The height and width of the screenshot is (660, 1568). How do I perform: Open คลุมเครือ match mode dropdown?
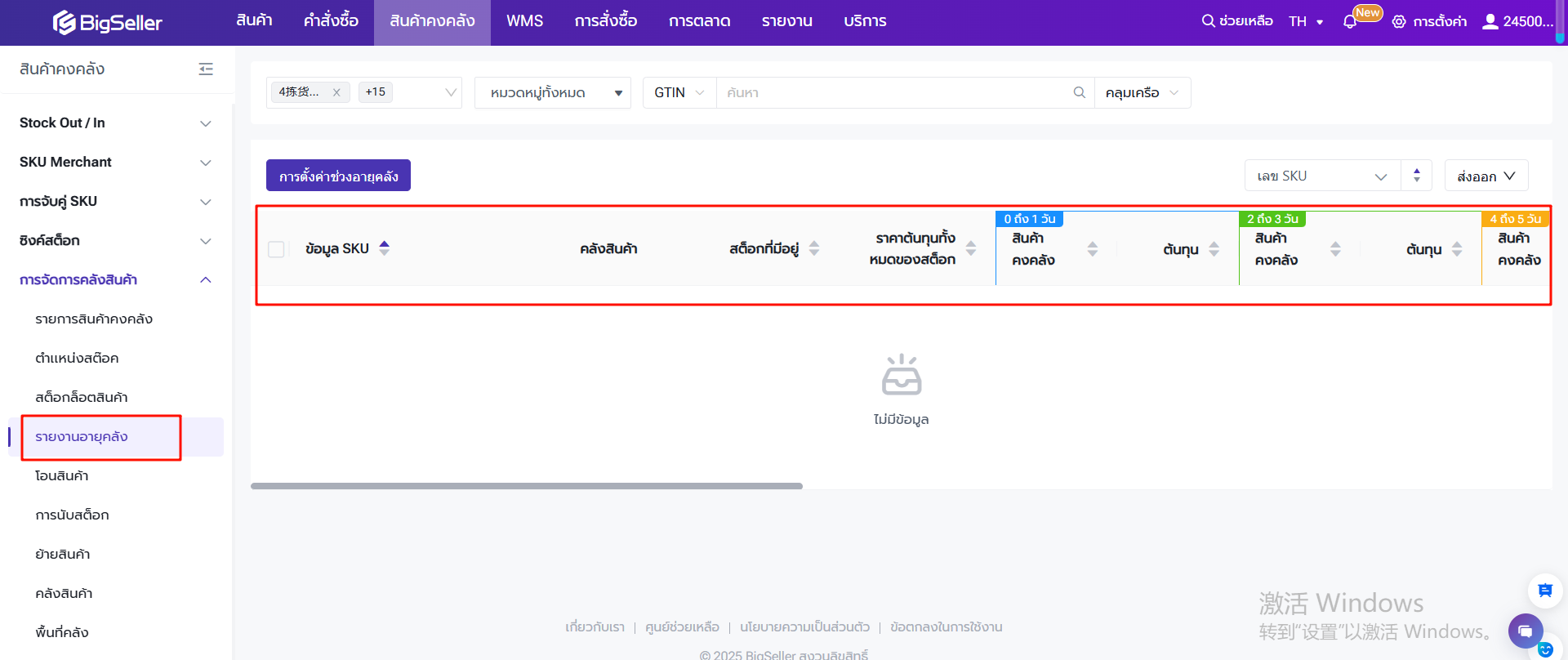(1143, 92)
